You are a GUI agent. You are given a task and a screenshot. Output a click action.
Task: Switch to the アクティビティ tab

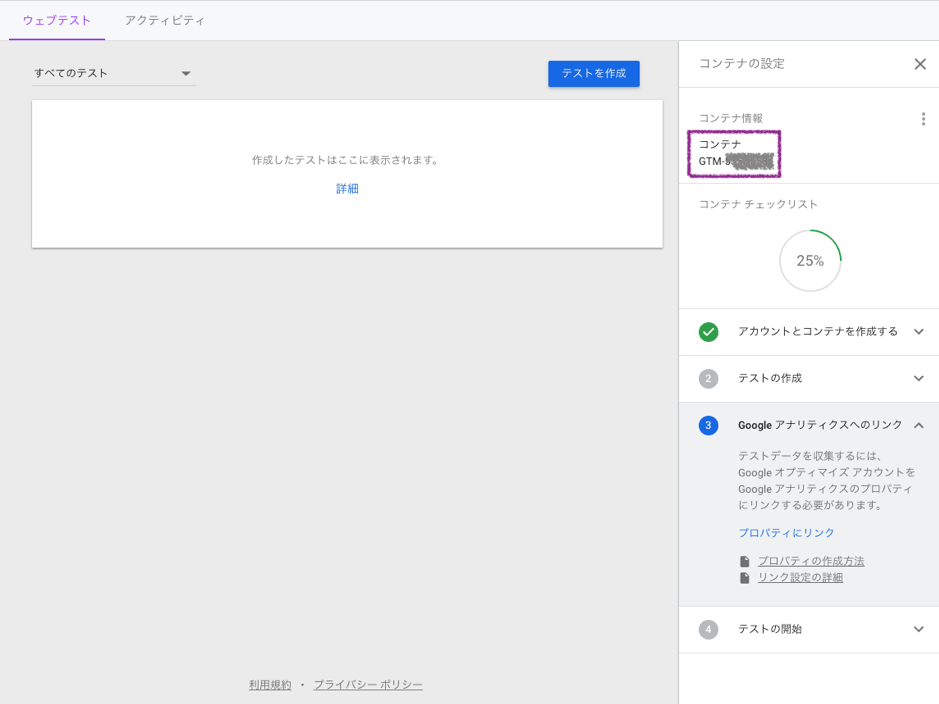pyautogui.click(x=165, y=20)
